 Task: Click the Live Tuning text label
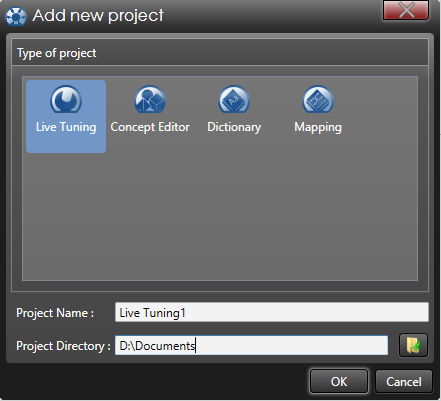[x=66, y=127]
